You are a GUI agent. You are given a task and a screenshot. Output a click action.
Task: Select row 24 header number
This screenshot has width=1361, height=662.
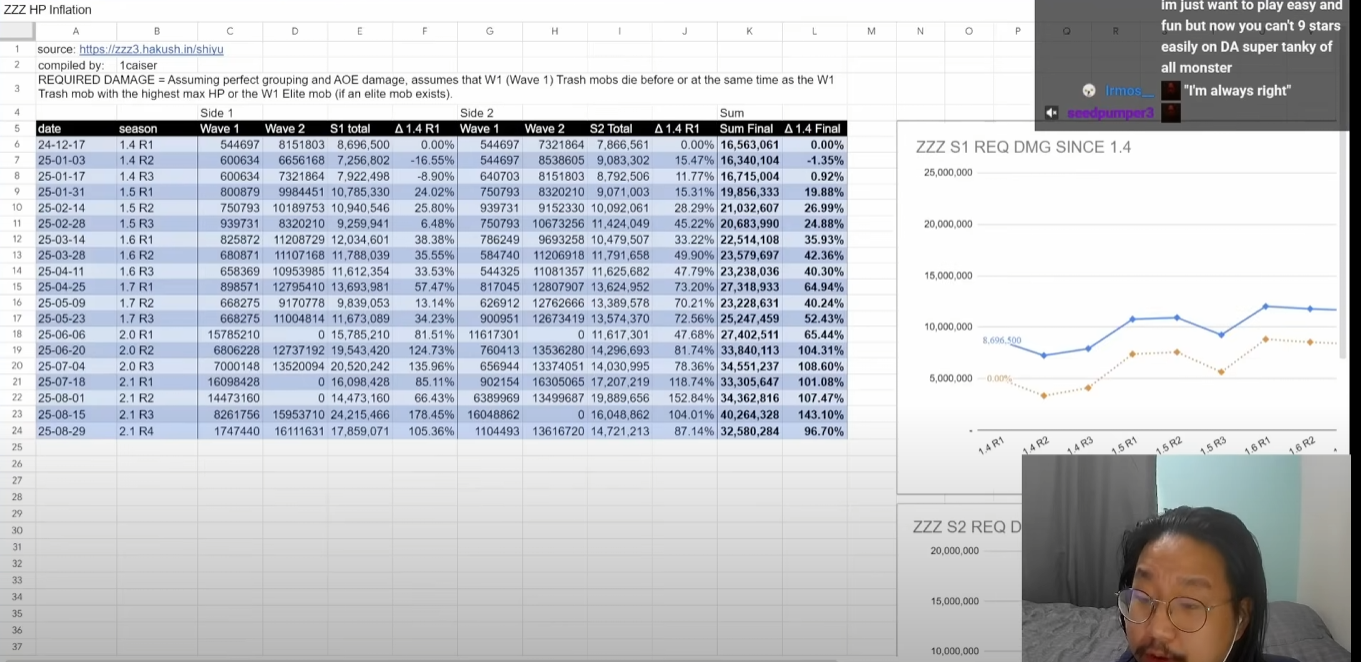[17, 431]
